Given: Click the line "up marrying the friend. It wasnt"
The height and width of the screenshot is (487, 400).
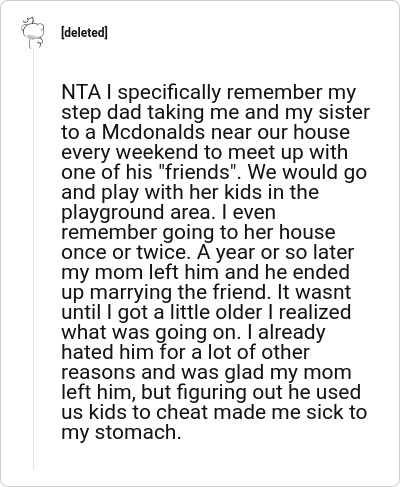Looking at the screenshot, I should coord(206,293).
